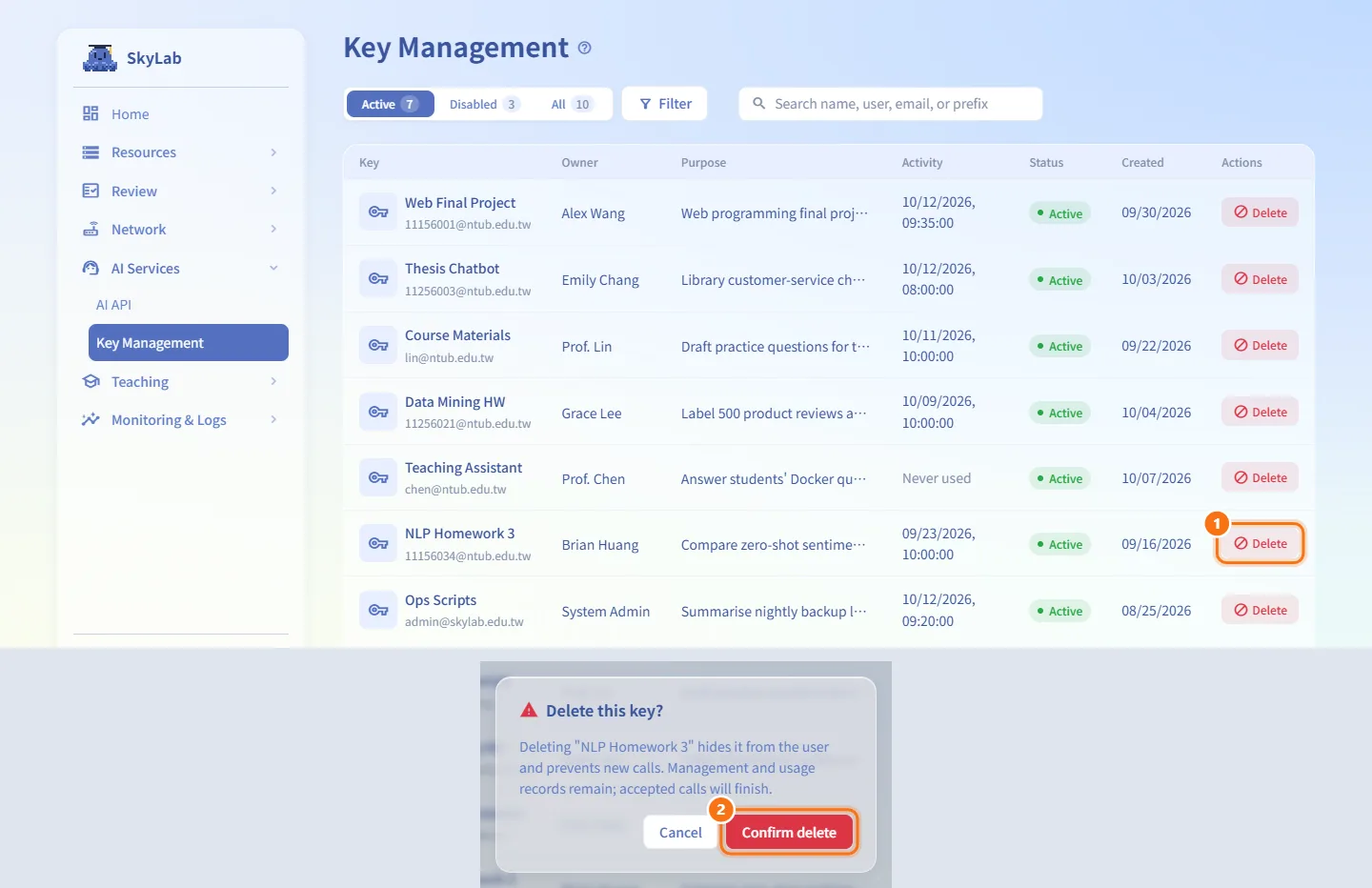Delete the Ops Scripts key
The image size is (1372, 888).
pos(1260,610)
